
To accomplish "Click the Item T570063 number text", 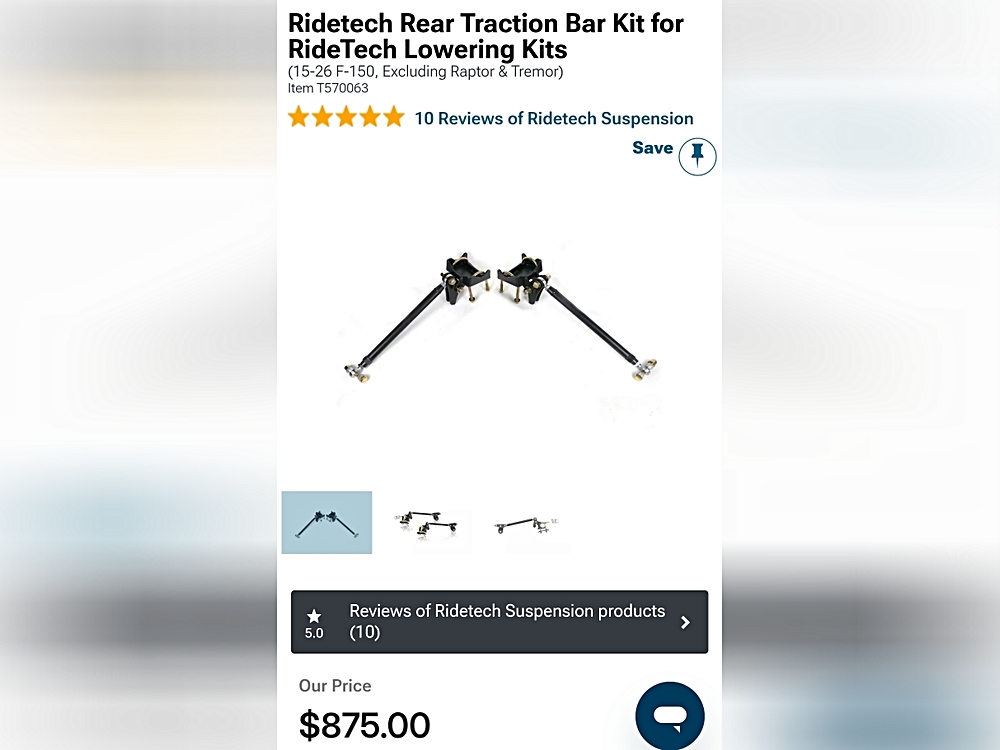I will [328, 89].
